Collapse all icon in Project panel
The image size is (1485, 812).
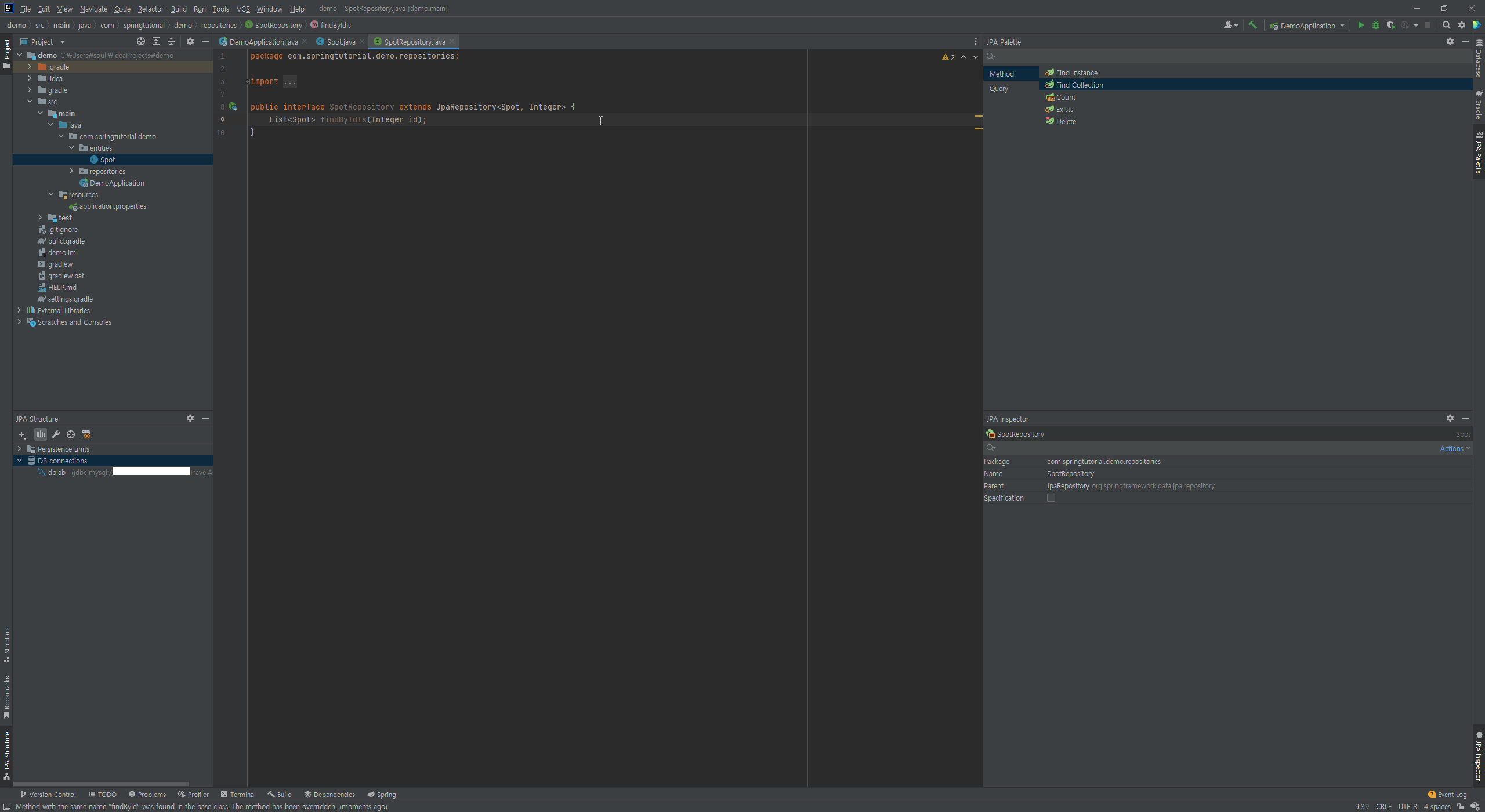pos(171,42)
